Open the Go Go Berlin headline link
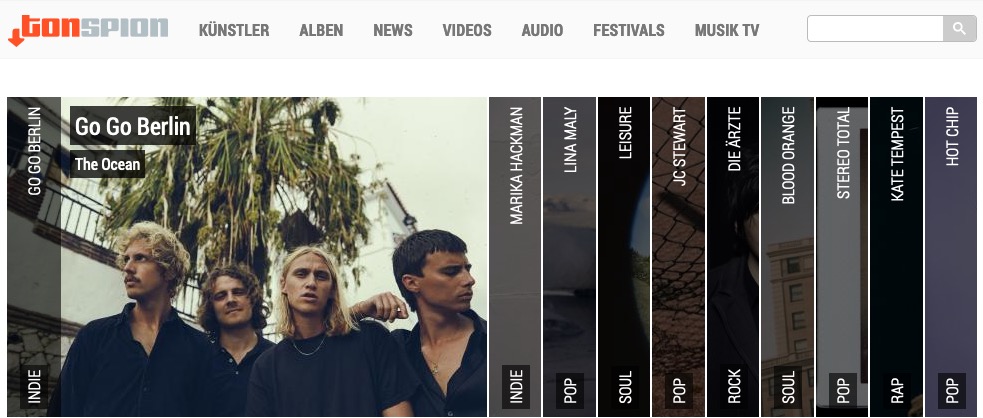 [132, 126]
